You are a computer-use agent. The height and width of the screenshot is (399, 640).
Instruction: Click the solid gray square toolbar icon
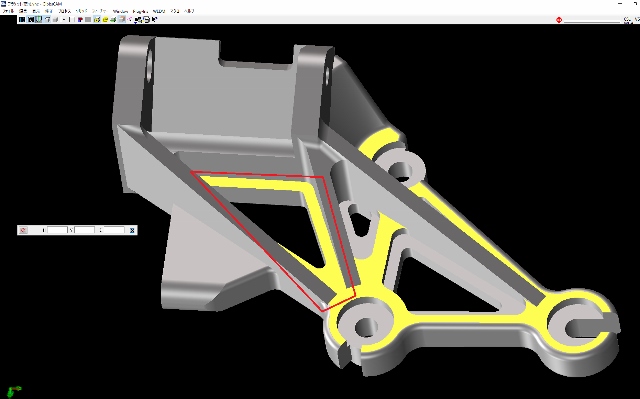point(88,19)
